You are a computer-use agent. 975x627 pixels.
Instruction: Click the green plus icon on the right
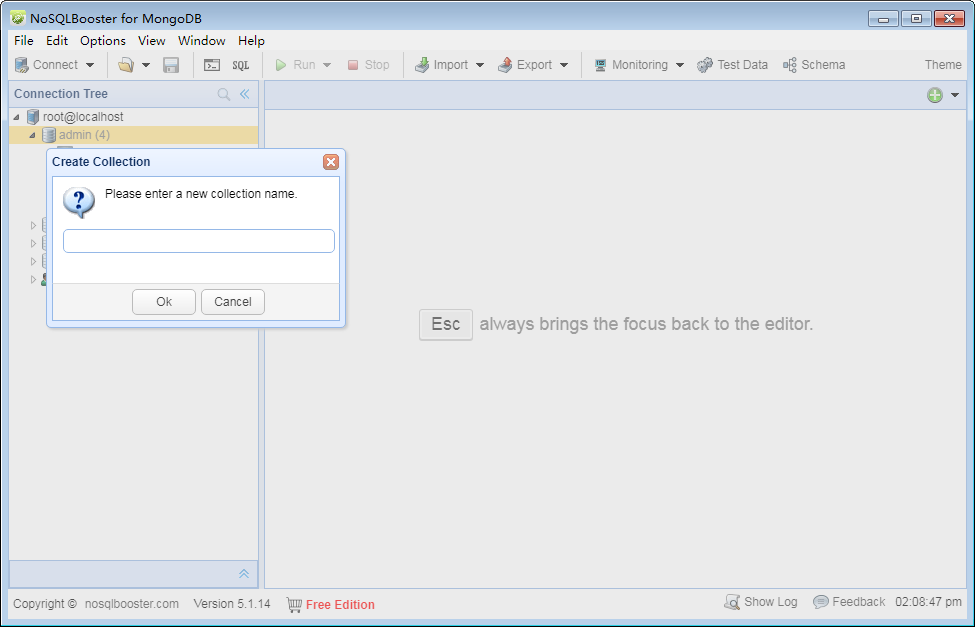coord(932,93)
